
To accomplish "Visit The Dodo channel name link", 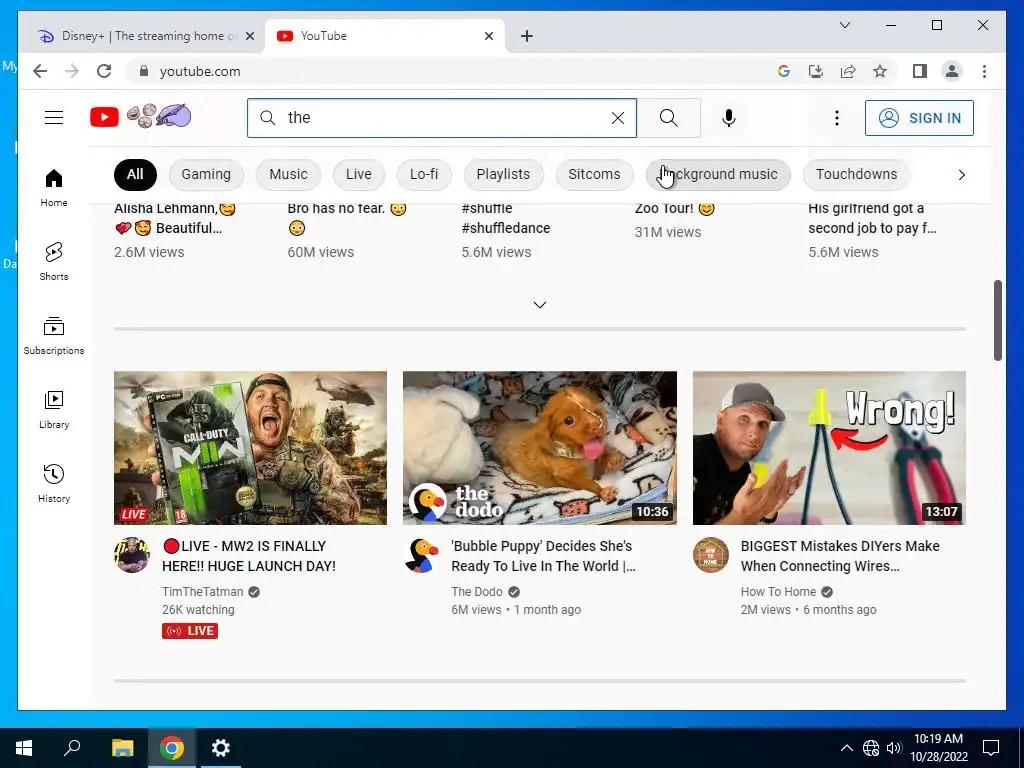I will pos(477,592).
